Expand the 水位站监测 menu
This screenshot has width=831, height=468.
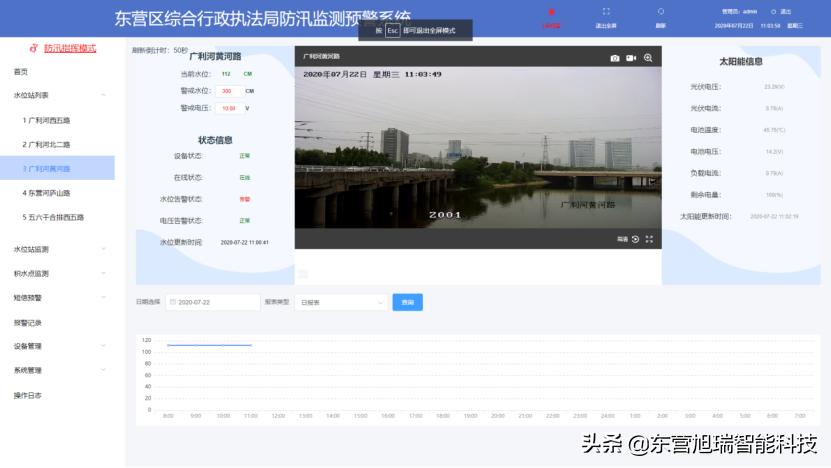tap(57, 249)
